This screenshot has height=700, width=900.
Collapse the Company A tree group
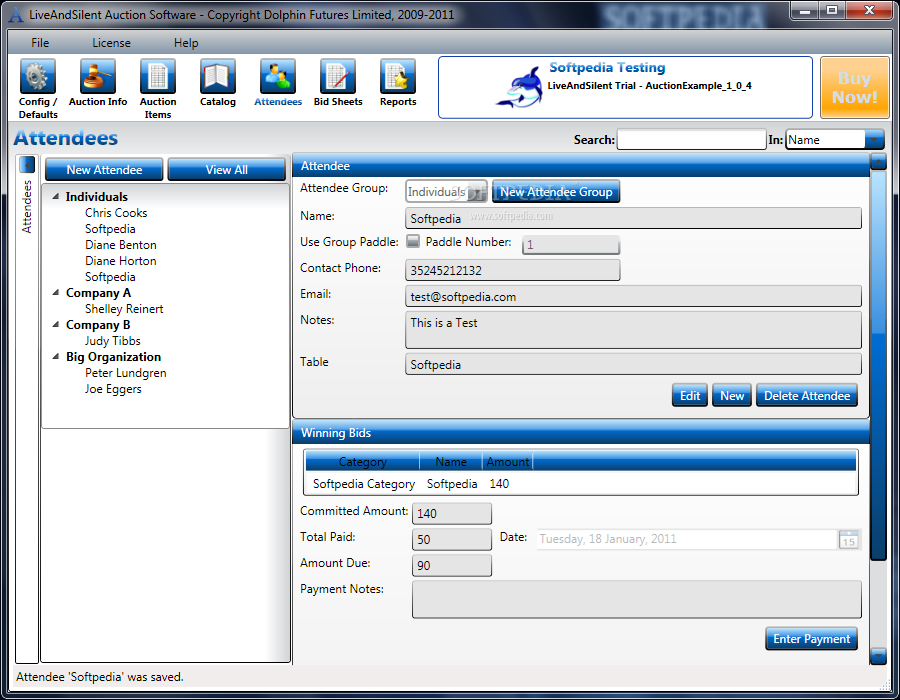[56, 293]
